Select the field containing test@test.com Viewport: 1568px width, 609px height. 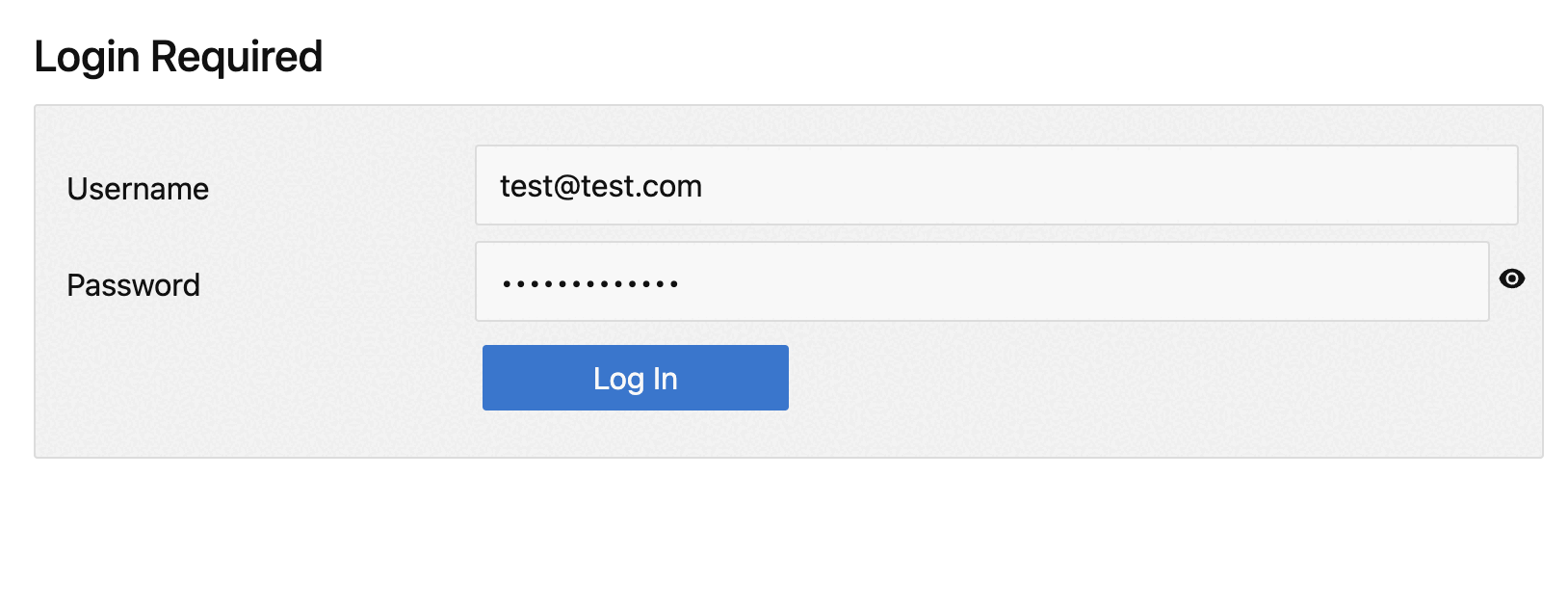click(996, 185)
